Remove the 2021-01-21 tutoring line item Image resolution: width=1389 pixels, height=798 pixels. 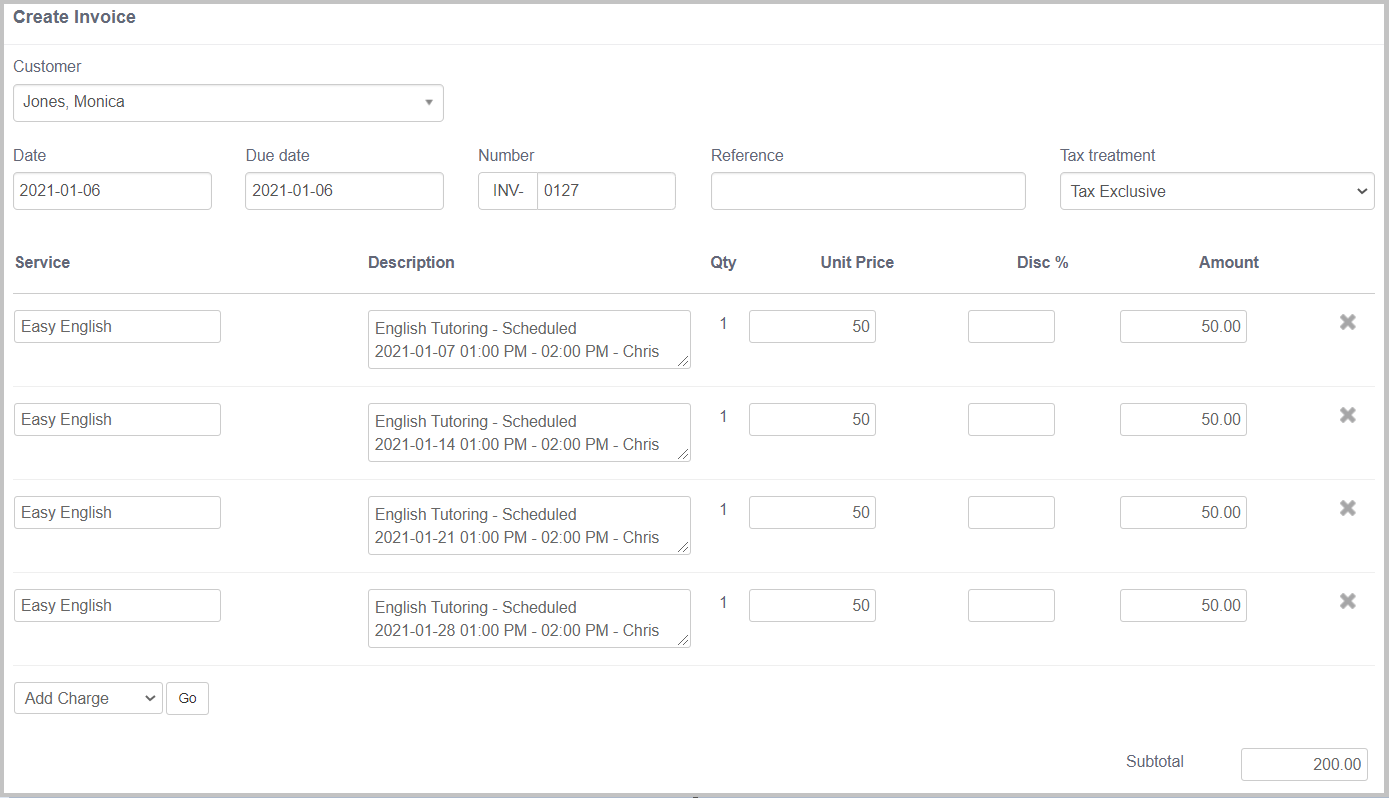coord(1347,508)
